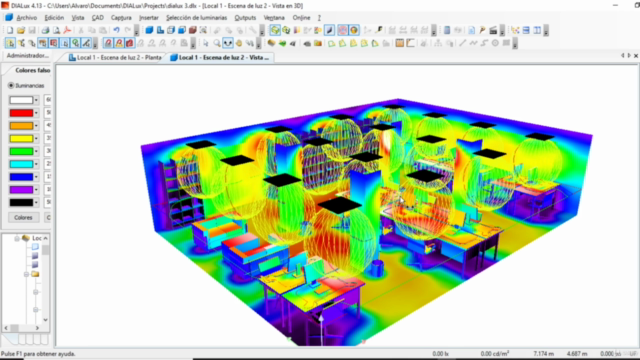
Task: Open the red color swatch dropdown arrow
Action: point(36,113)
